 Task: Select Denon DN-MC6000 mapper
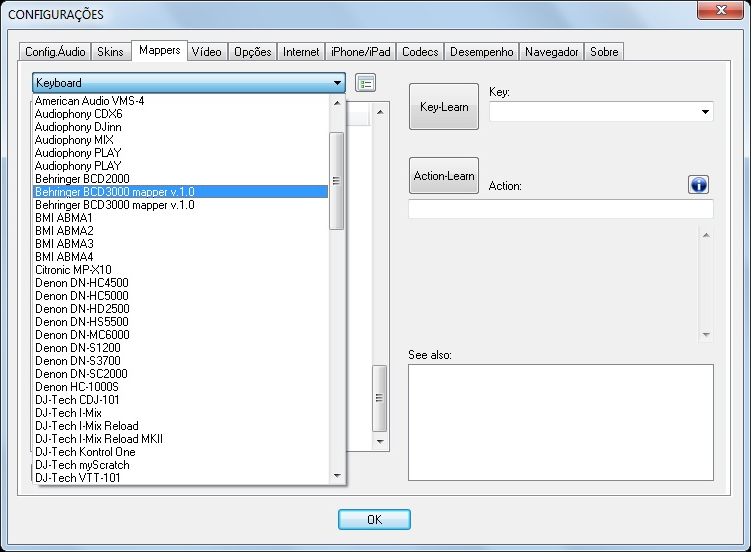pyautogui.click(x=181, y=335)
